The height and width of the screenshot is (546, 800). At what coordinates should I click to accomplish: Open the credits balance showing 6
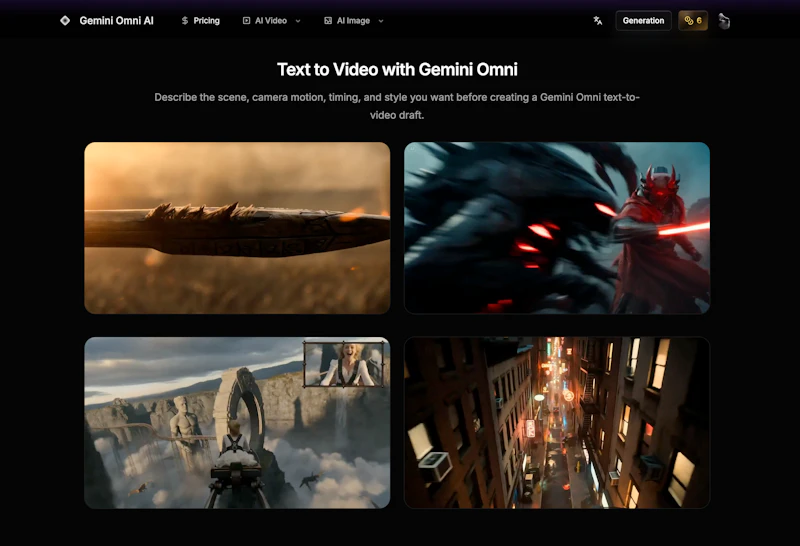[693, 20]
